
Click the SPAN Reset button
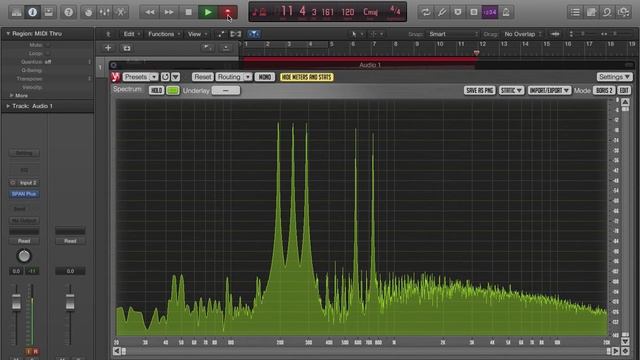click(202, 77)
